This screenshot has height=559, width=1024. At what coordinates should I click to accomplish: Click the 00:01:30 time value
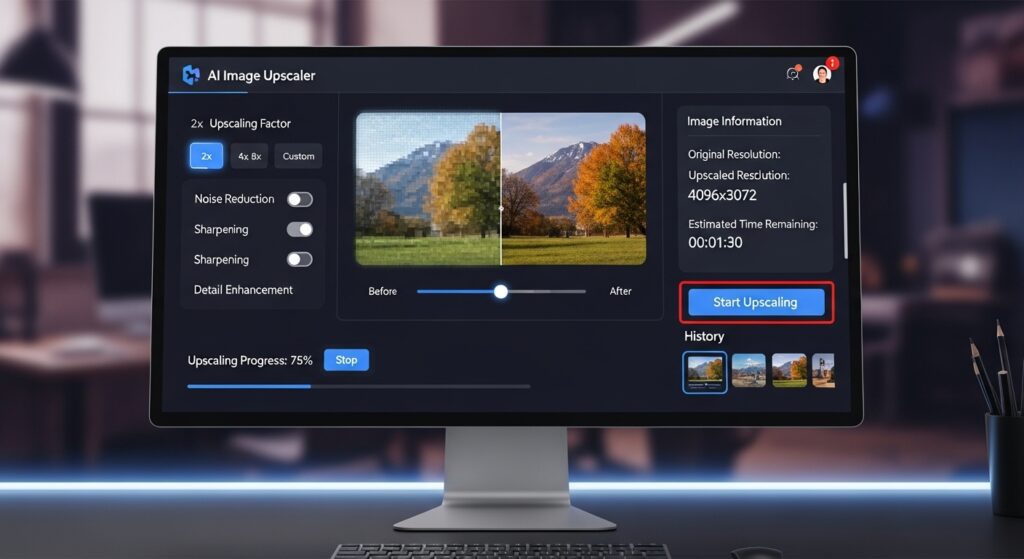point(715,243)
